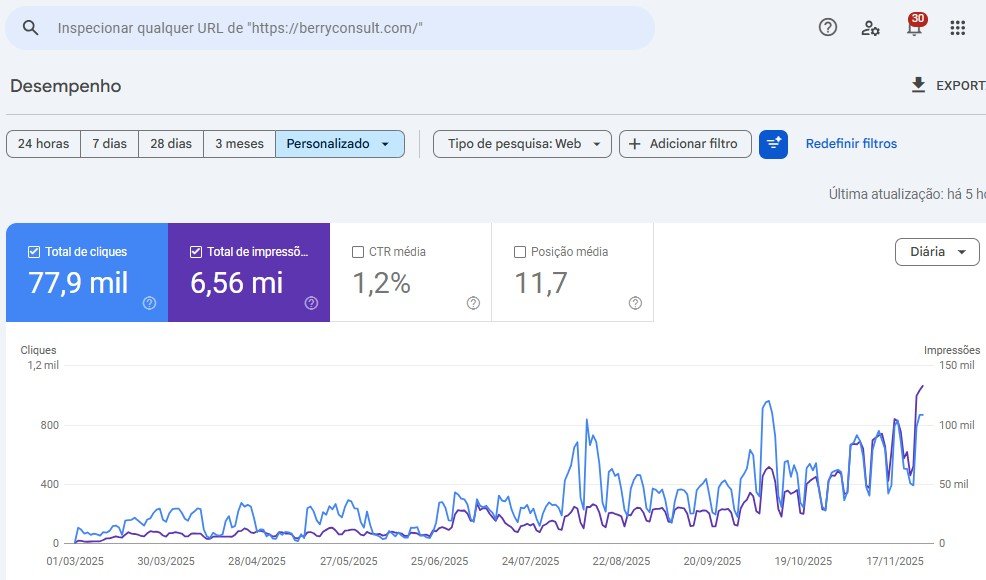Click the Redefinir filtros link
Screen dimensions: 986x580
851,144
